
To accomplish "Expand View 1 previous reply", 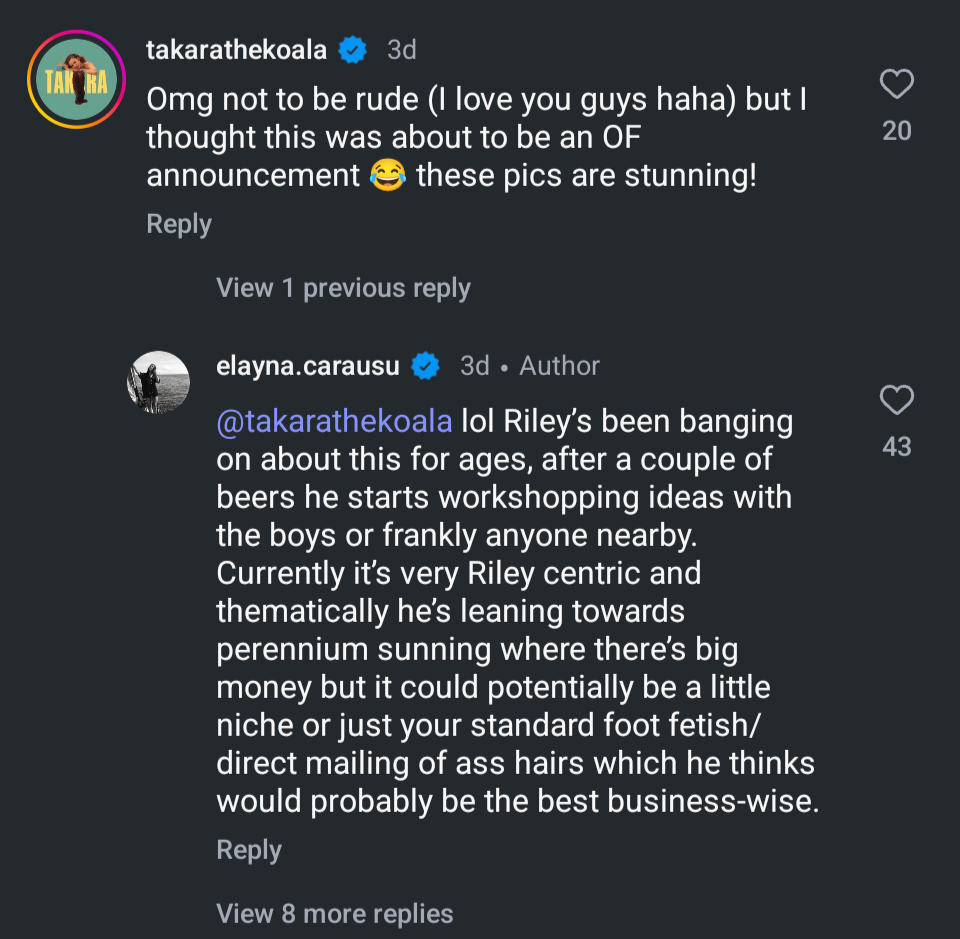I will 343,289.
